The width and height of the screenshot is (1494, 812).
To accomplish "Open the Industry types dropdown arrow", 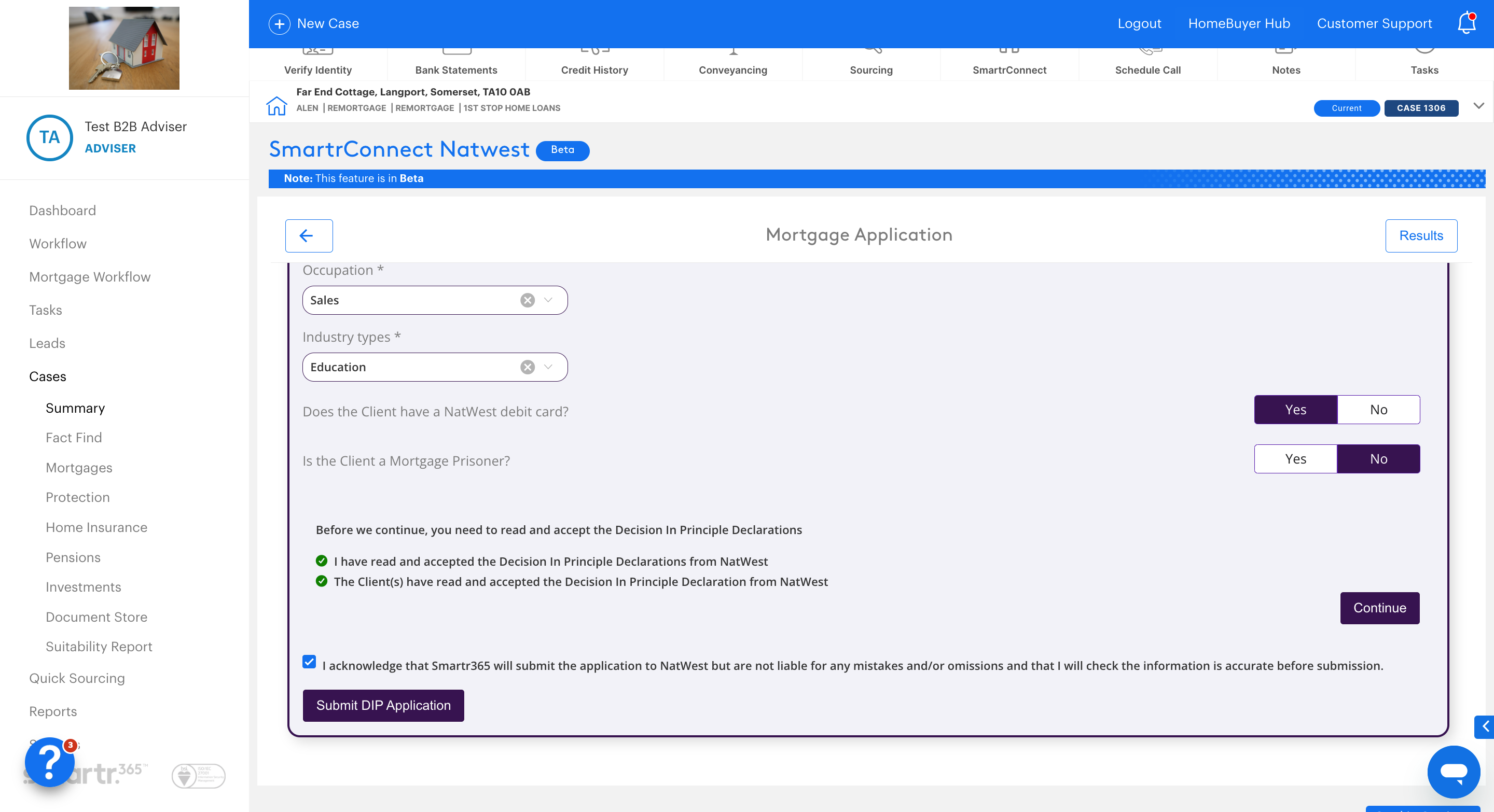I will (548, 368).
